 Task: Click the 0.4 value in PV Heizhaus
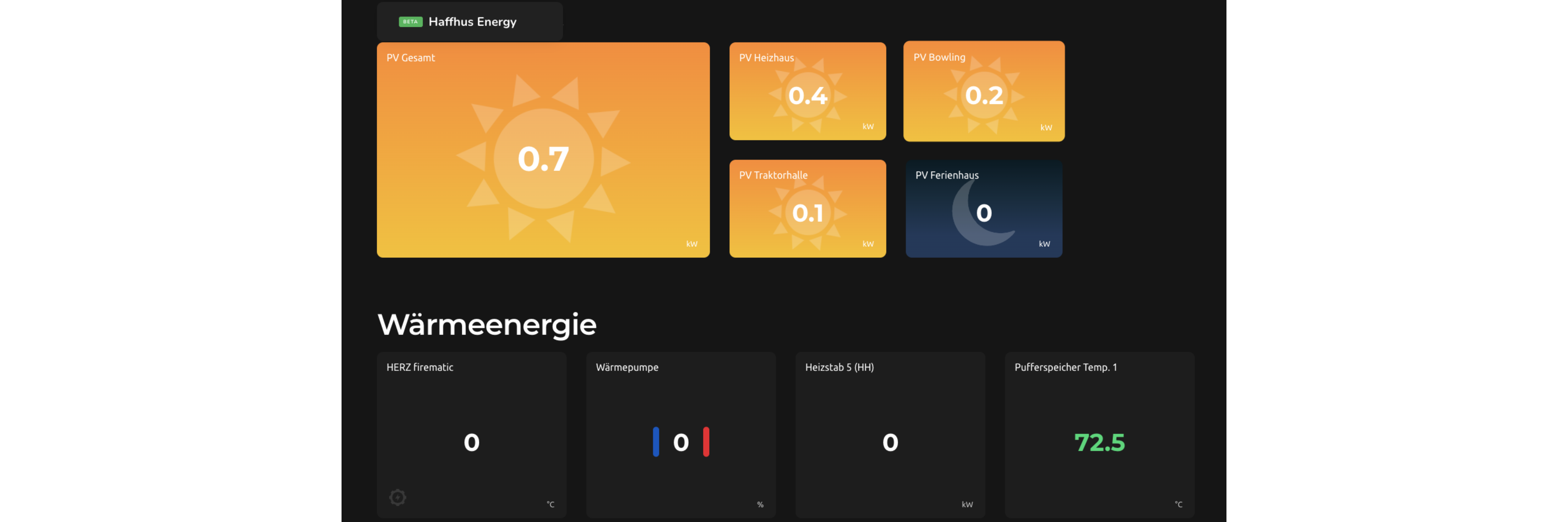coord(808,96)
